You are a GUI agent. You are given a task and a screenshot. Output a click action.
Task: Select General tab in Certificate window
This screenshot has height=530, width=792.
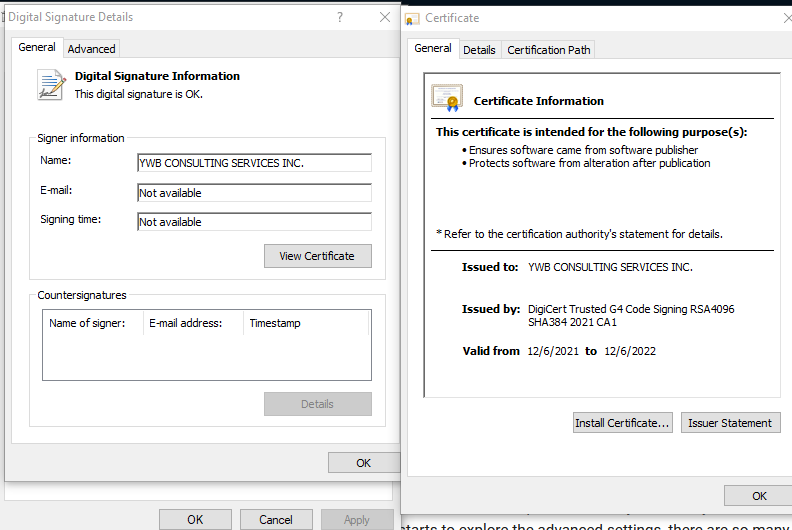coord(433,48)
